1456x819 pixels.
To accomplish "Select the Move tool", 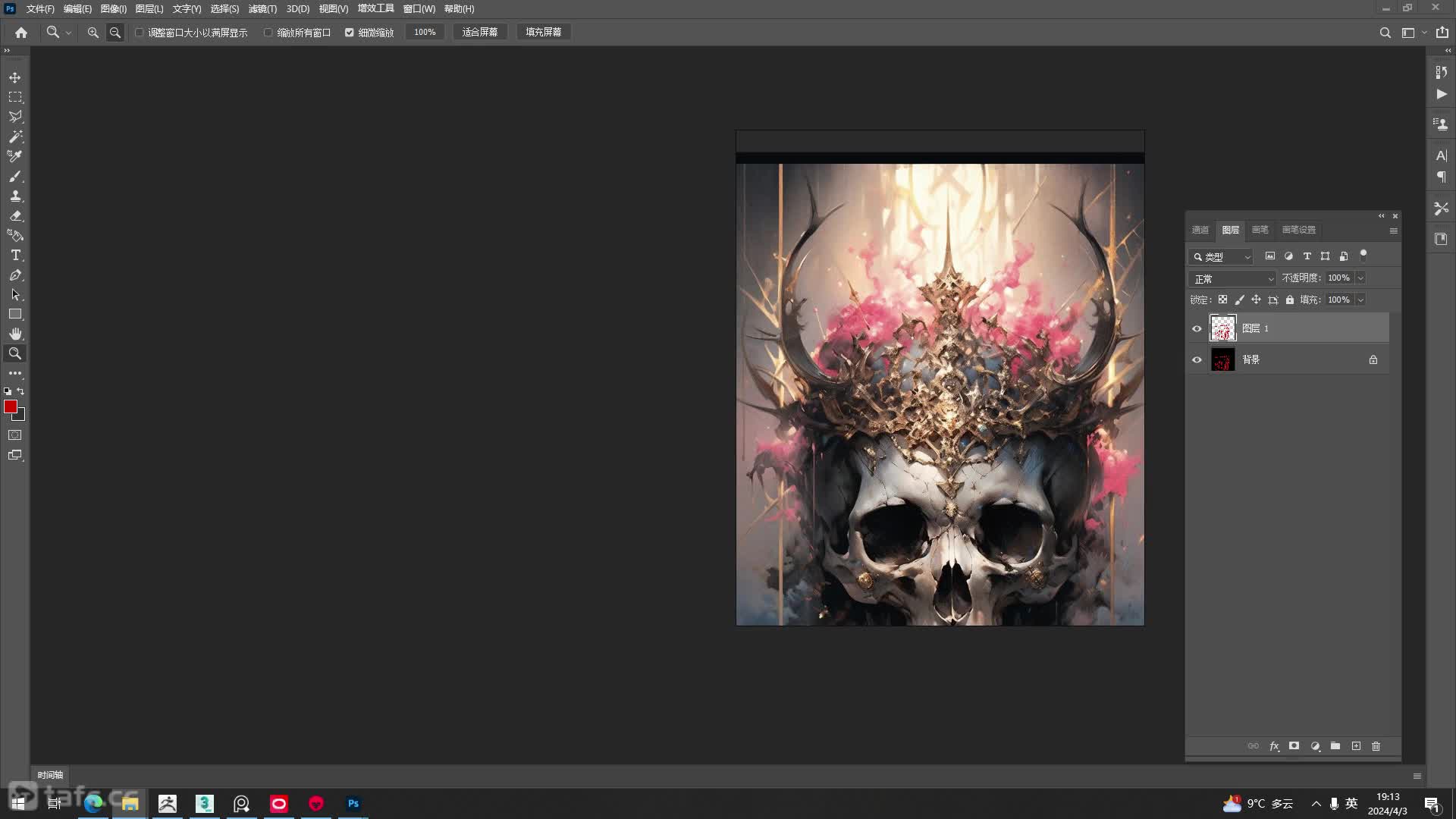I will click(x=15, y=77).
